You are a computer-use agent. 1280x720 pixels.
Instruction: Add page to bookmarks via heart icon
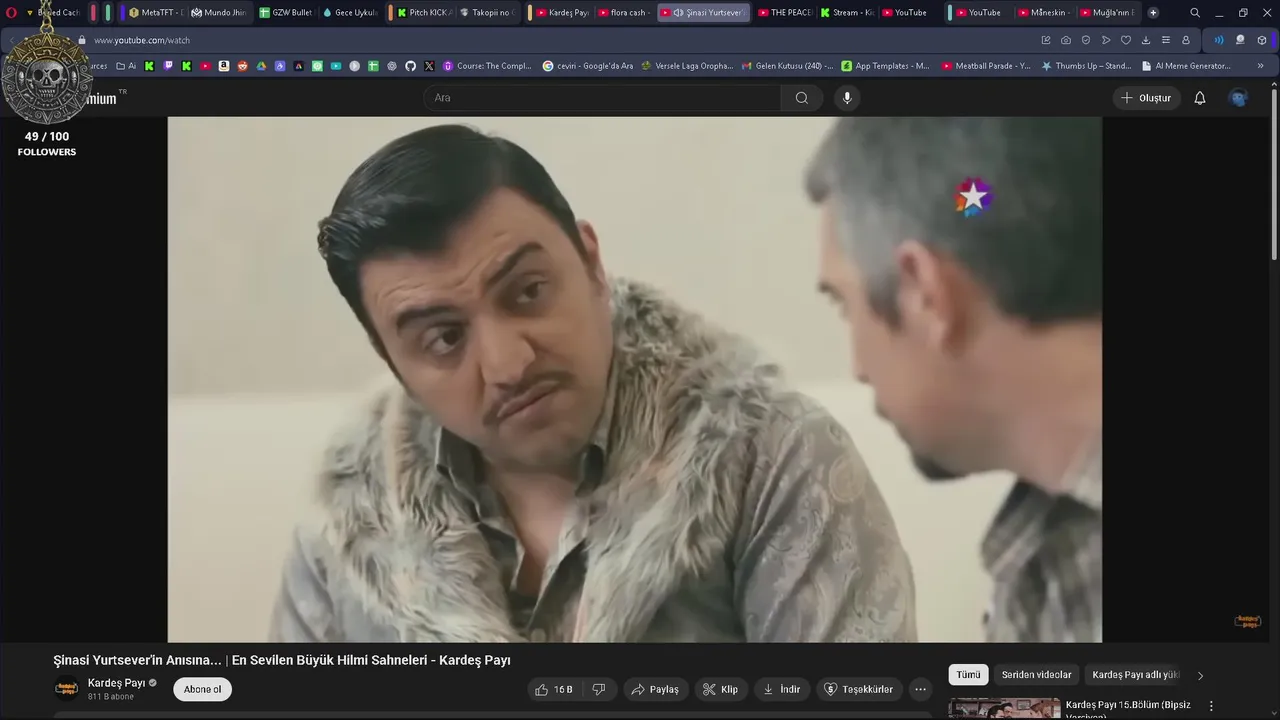[1126, 40]
